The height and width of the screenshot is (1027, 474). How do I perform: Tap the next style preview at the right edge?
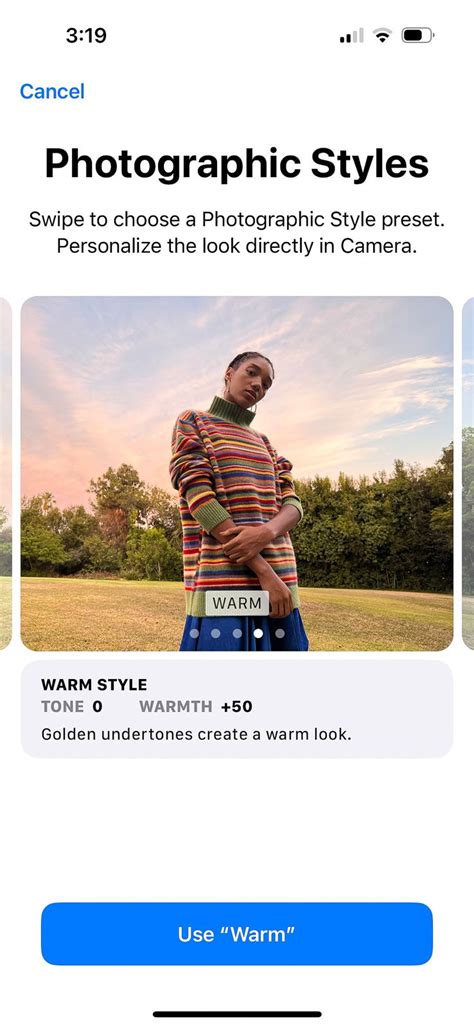(x=468, y=474)
